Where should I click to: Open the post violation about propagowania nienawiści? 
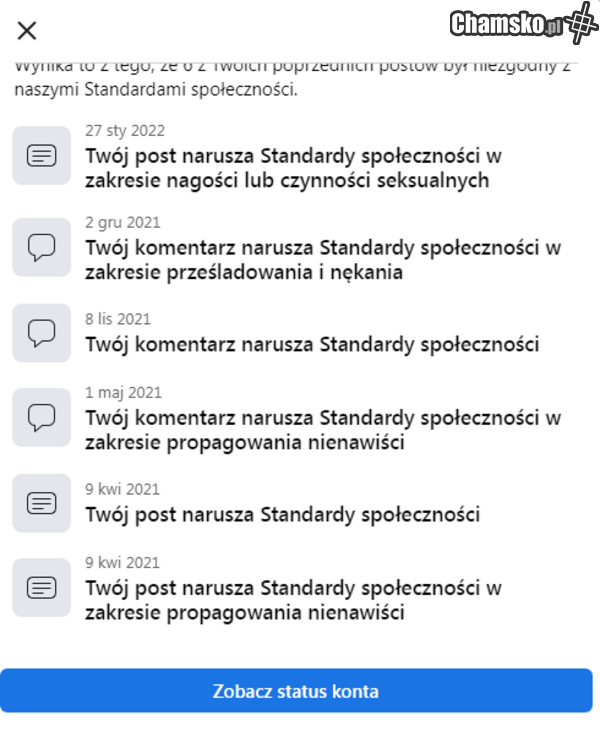(293, 600)
